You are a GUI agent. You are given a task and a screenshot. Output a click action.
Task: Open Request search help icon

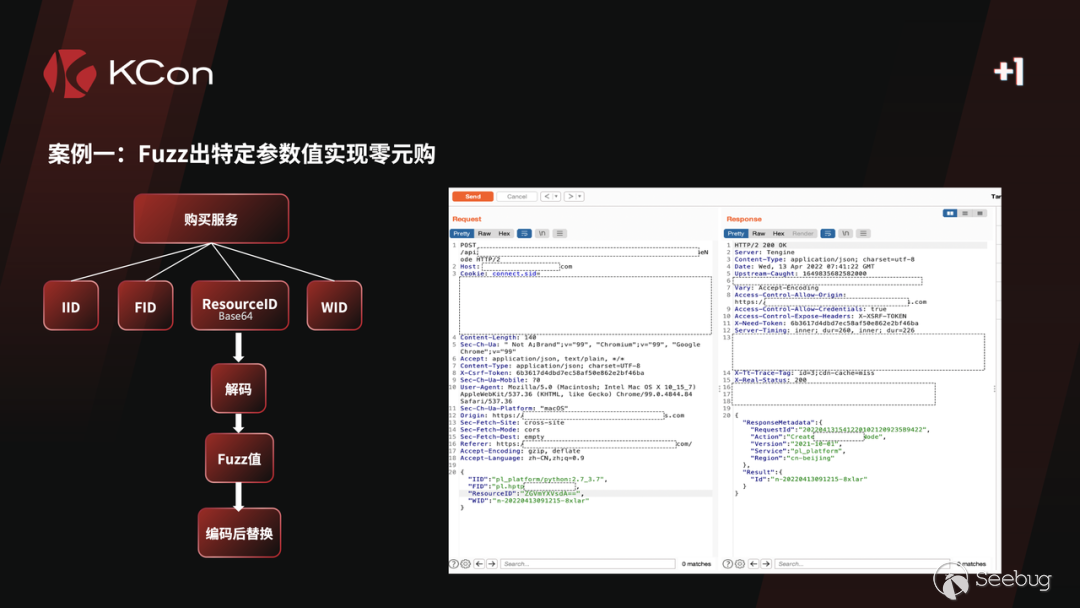(454, 564)
